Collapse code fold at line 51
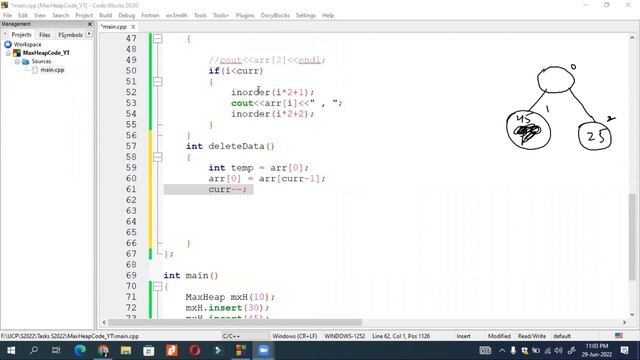The image size is (640, 360). 158,82
